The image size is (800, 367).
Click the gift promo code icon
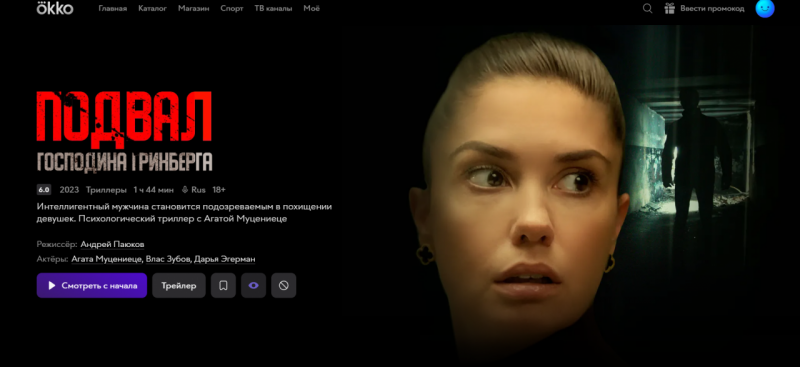point(669,8)
